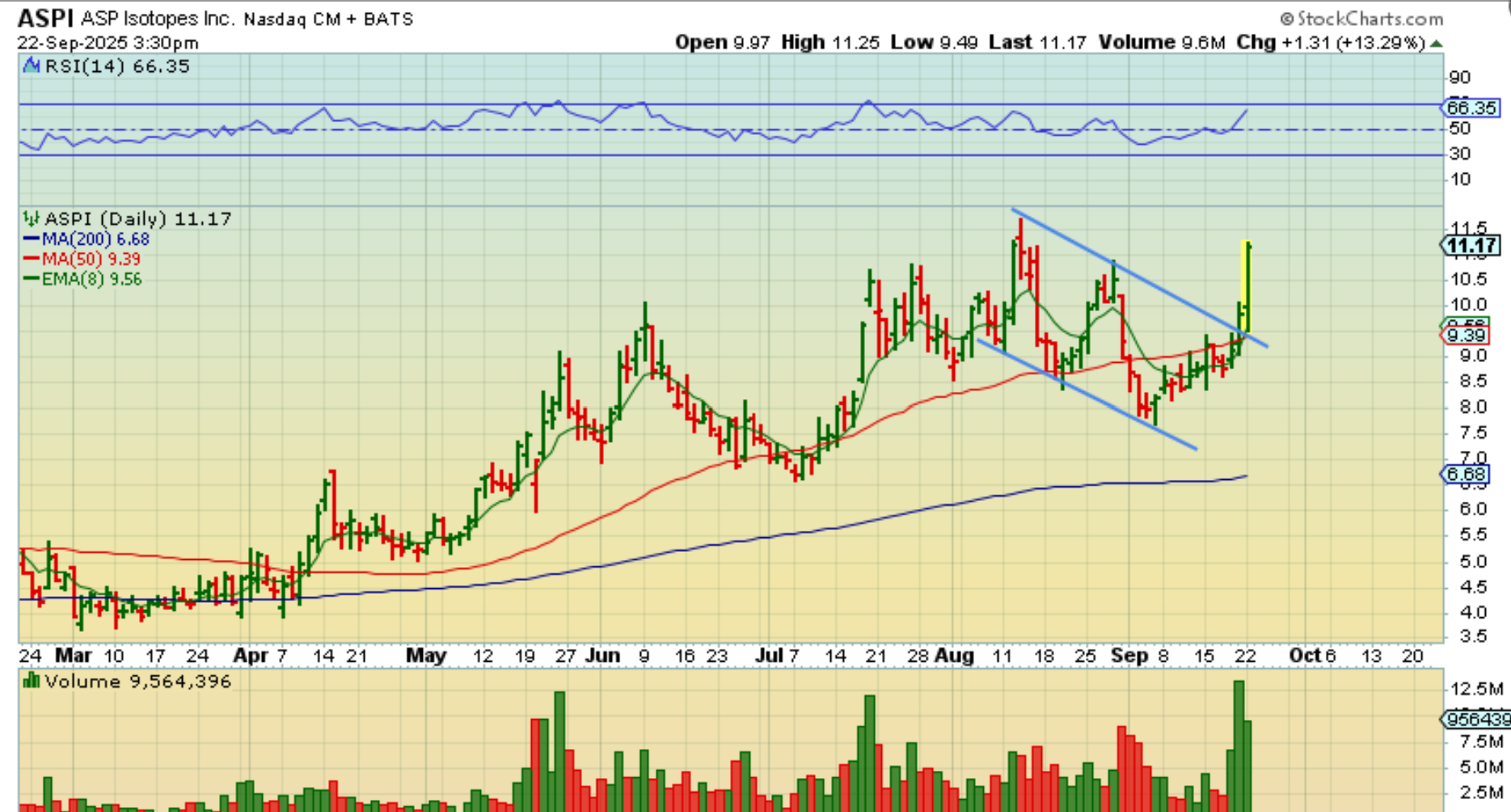This screenshot has width=1511, height=812.
Task: Click the RSI indicator icon beside RSI(14)
Action: [32, 66]
